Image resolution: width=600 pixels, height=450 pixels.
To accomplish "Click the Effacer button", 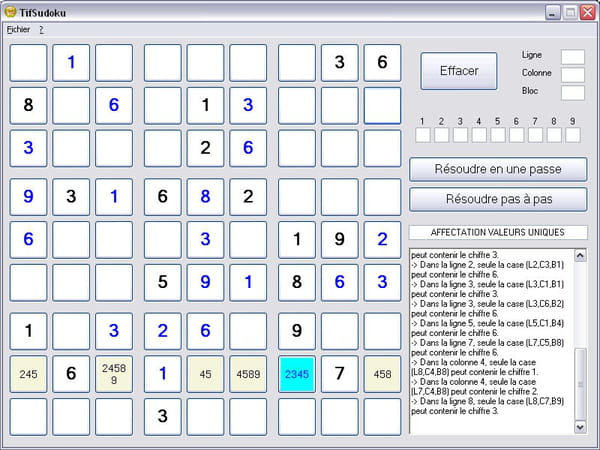I will point(459,71).
